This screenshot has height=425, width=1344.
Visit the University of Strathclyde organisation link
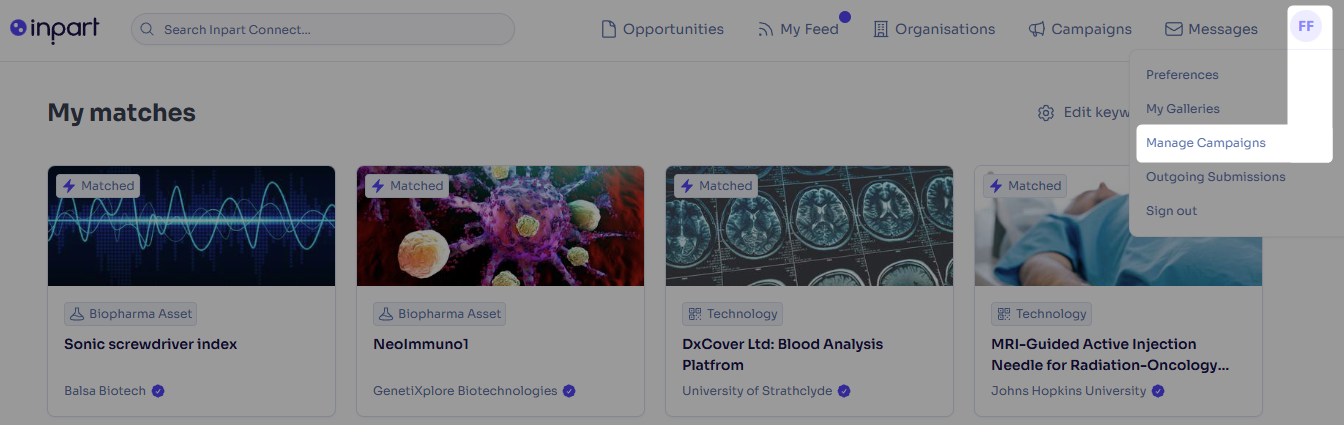click(x=757, y=391)
